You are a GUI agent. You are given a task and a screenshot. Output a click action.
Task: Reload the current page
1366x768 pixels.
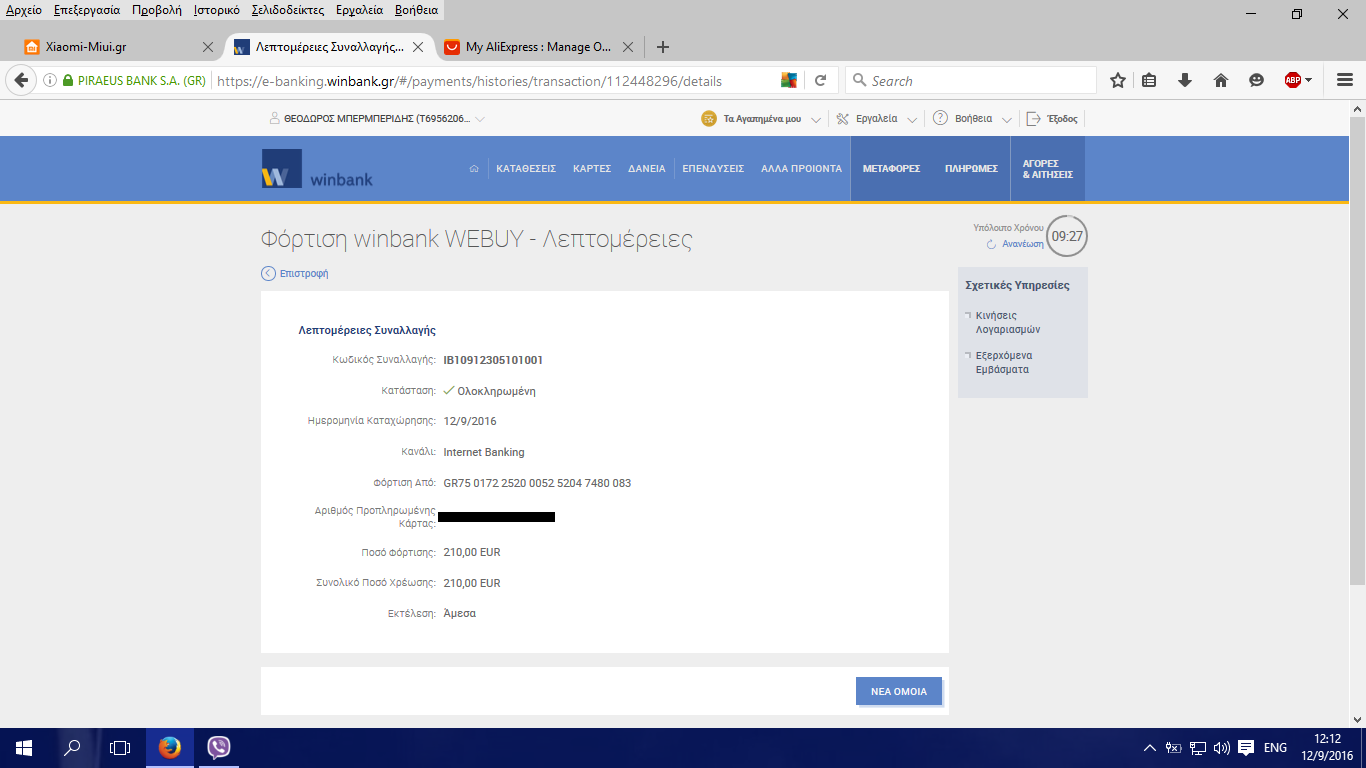pos(821,81)
